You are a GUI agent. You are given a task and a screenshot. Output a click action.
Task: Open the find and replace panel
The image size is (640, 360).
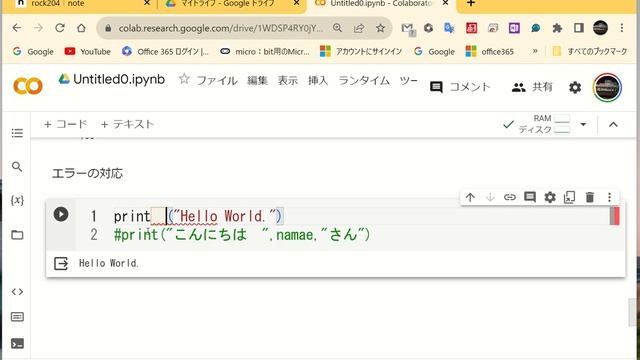[x=17, y=167]
